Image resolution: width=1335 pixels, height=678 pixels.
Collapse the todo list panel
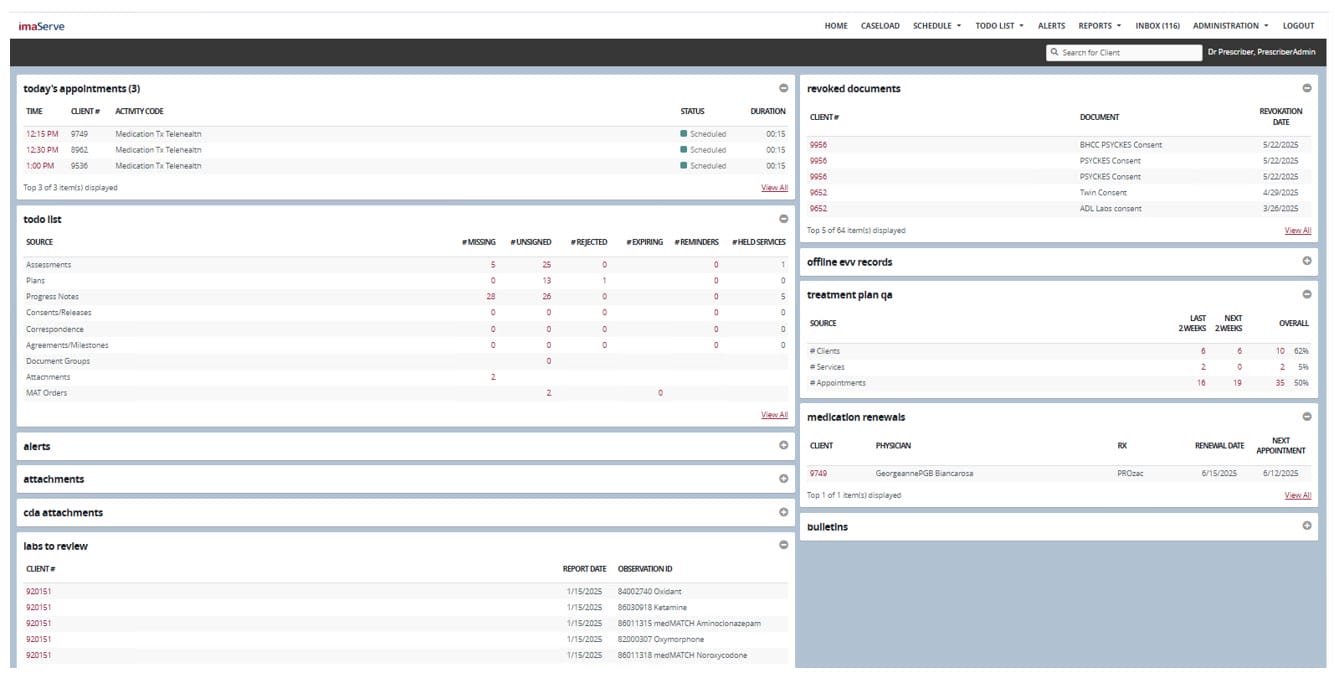[x=783, y=219]
